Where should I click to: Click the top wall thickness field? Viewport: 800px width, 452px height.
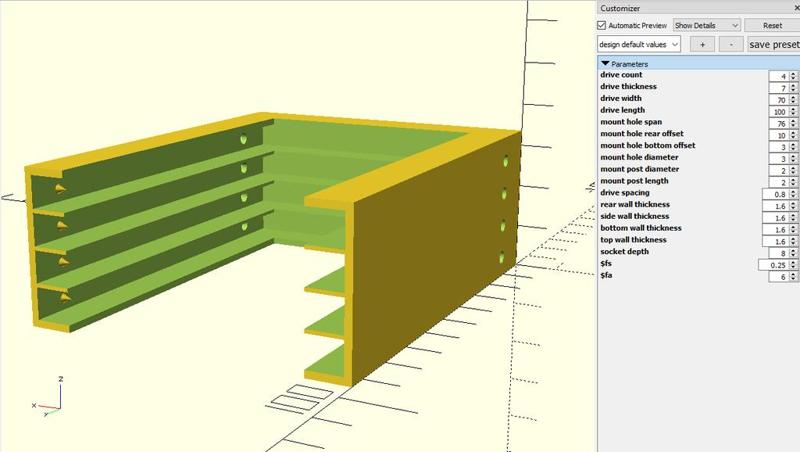pyautogui.click(x=776, y=241)
